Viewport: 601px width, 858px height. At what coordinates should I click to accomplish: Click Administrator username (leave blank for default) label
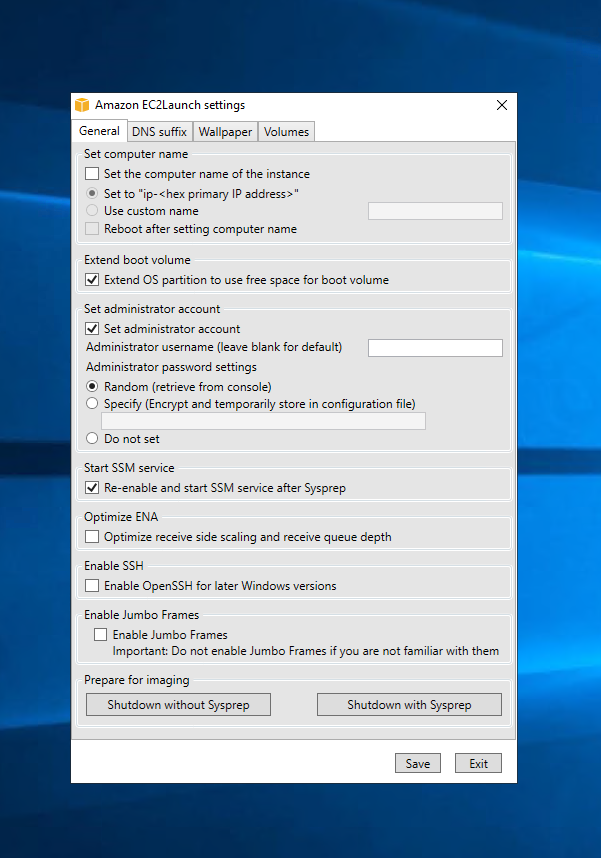tap(214, 347)
